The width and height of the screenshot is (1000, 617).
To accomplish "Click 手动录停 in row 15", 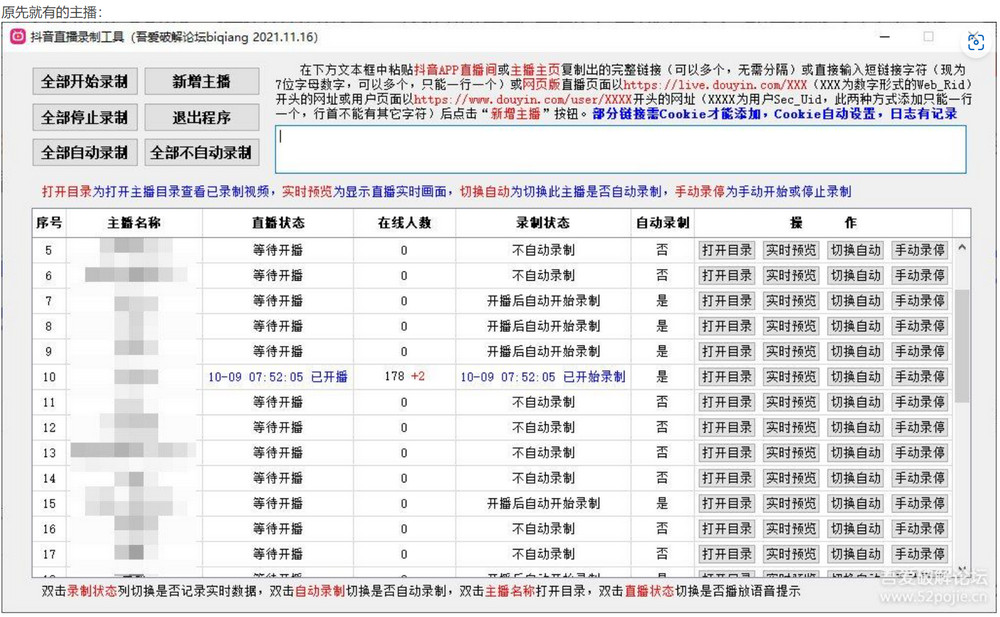I will pyautogui.click(x=920, y=503).
